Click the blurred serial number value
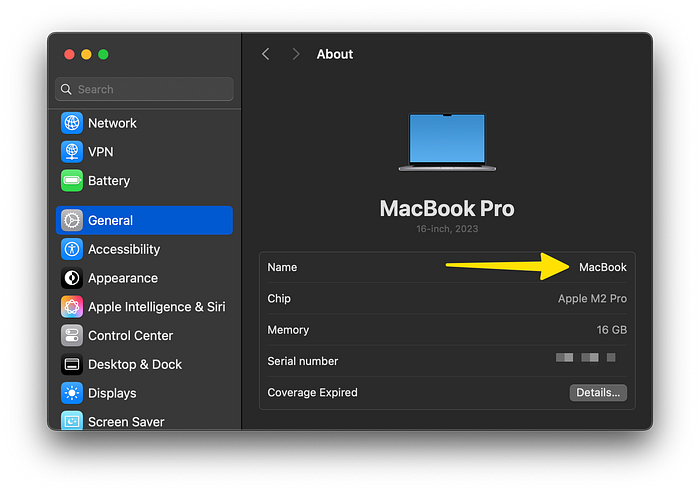 tap(586, 357)
